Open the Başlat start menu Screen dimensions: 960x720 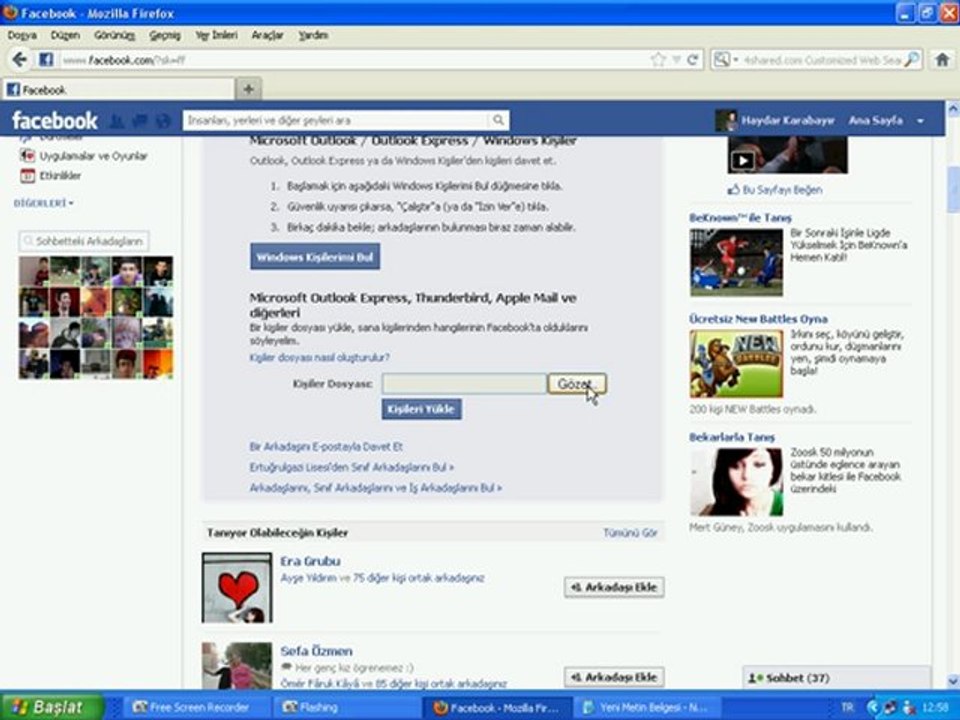(51, 707)
